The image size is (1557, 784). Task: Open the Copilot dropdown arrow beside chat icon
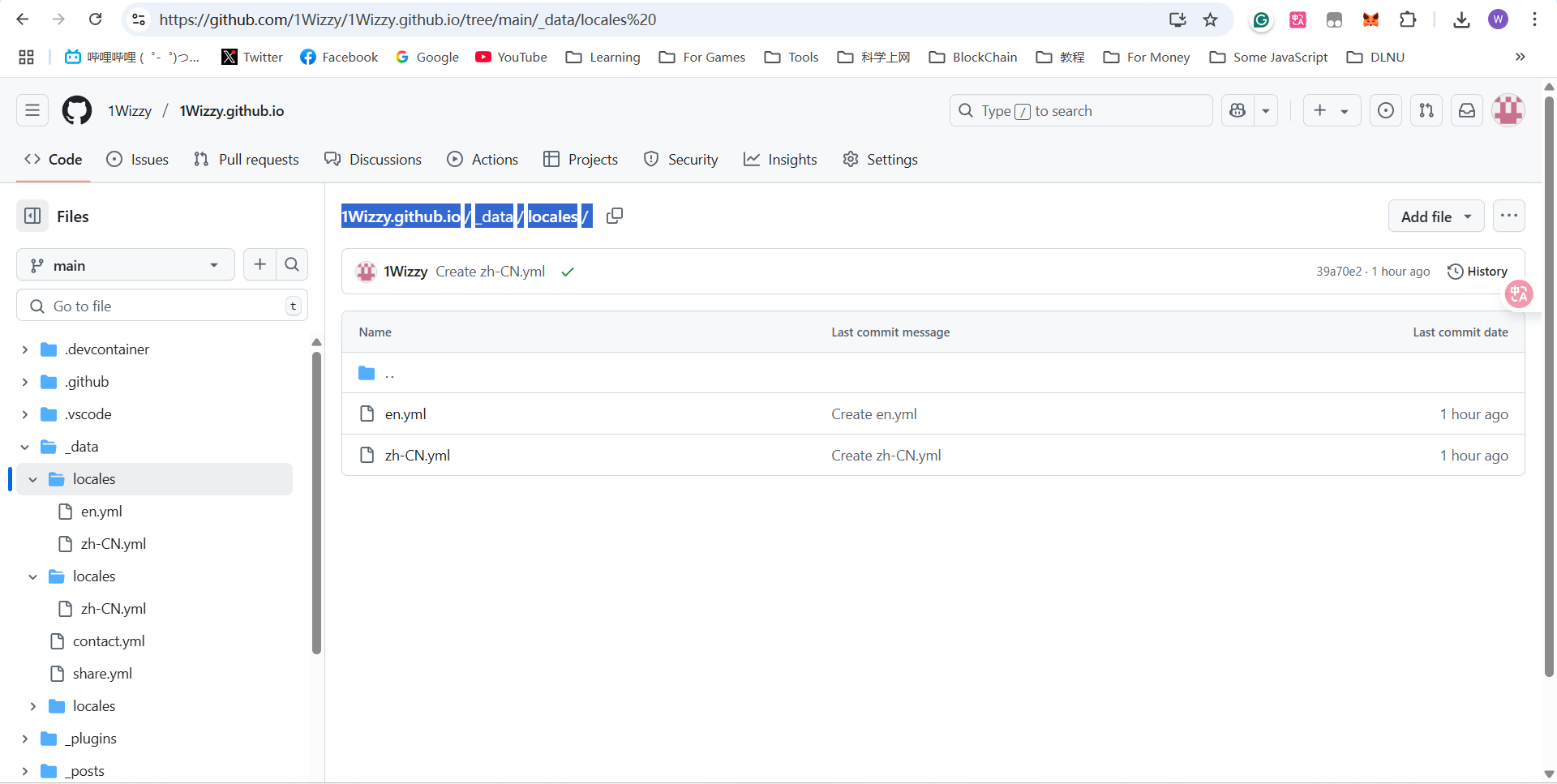(x=1266, y=110)
